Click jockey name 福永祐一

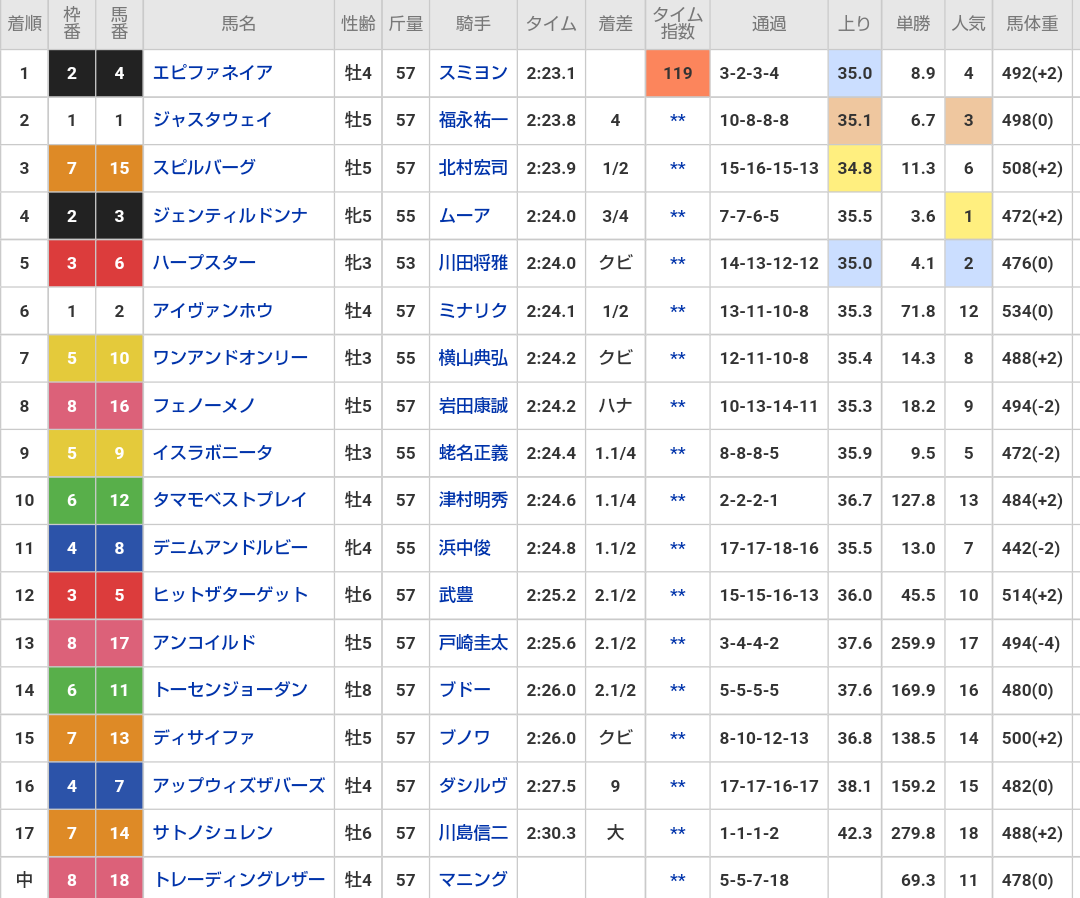pos(473,120)
